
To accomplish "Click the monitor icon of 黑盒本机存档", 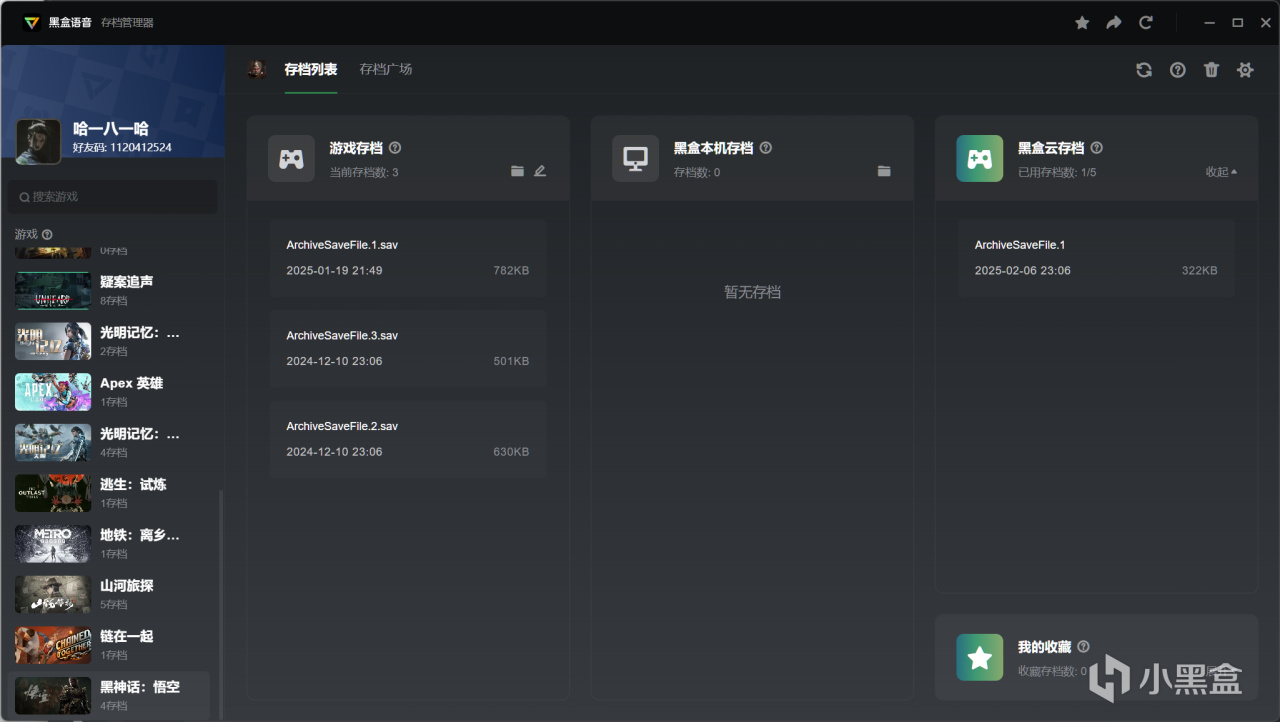I will click(636, 158).
